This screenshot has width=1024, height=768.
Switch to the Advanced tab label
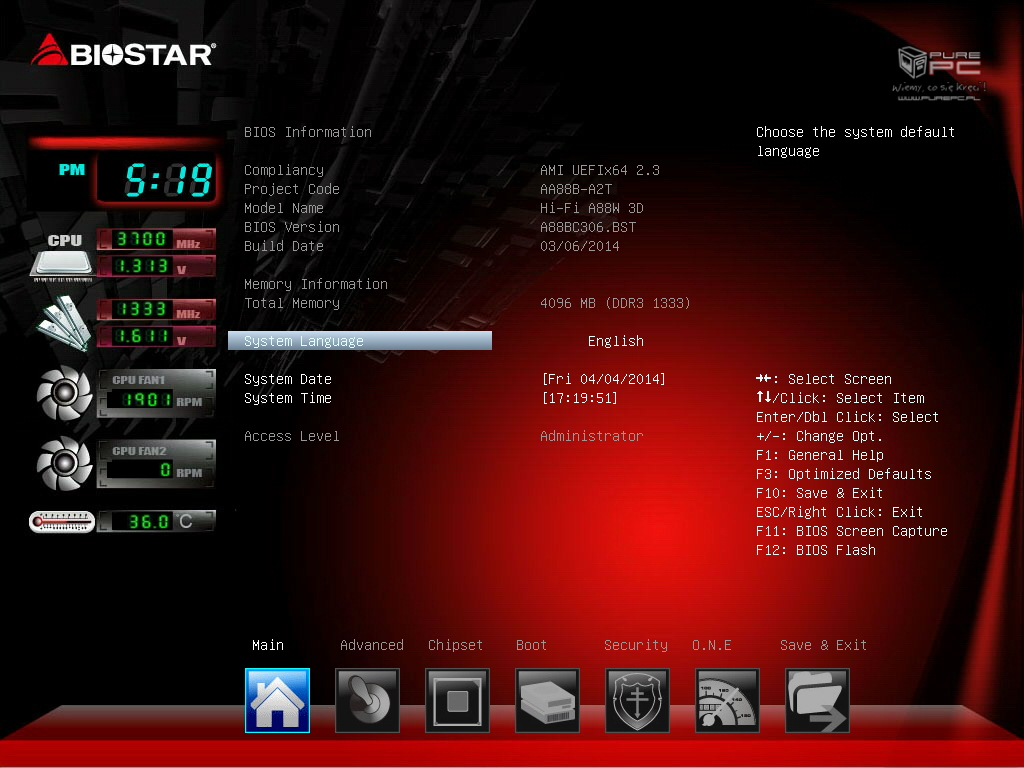click(x=372, y=645)
